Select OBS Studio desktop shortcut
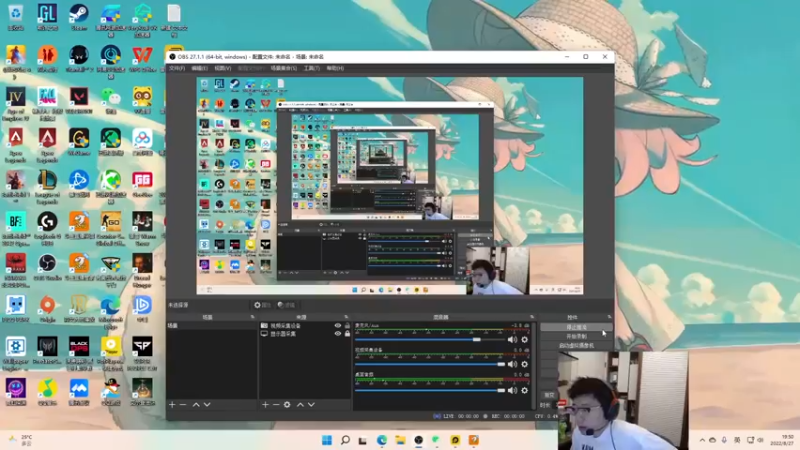The width and height of the screenshot is (800, 450). click(x=47, y=267)
